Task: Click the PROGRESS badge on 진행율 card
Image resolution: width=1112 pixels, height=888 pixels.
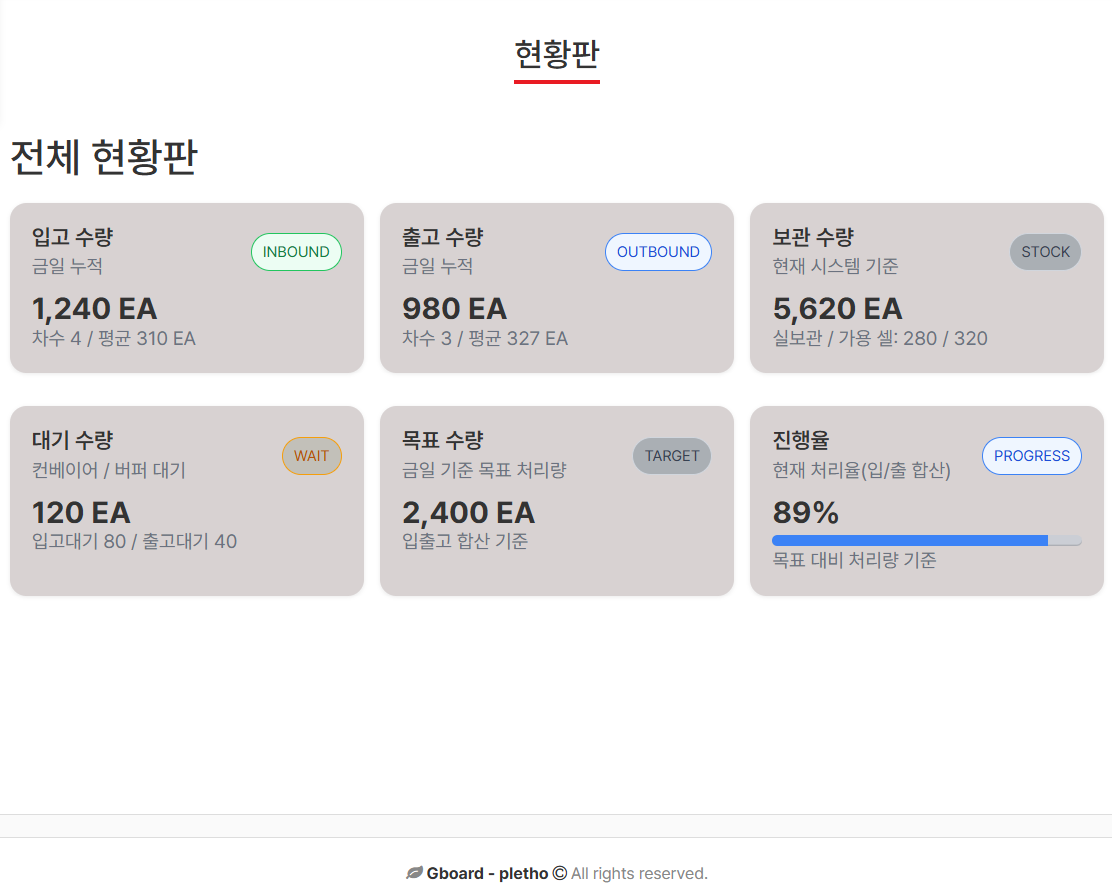Action: [1031, 456]
